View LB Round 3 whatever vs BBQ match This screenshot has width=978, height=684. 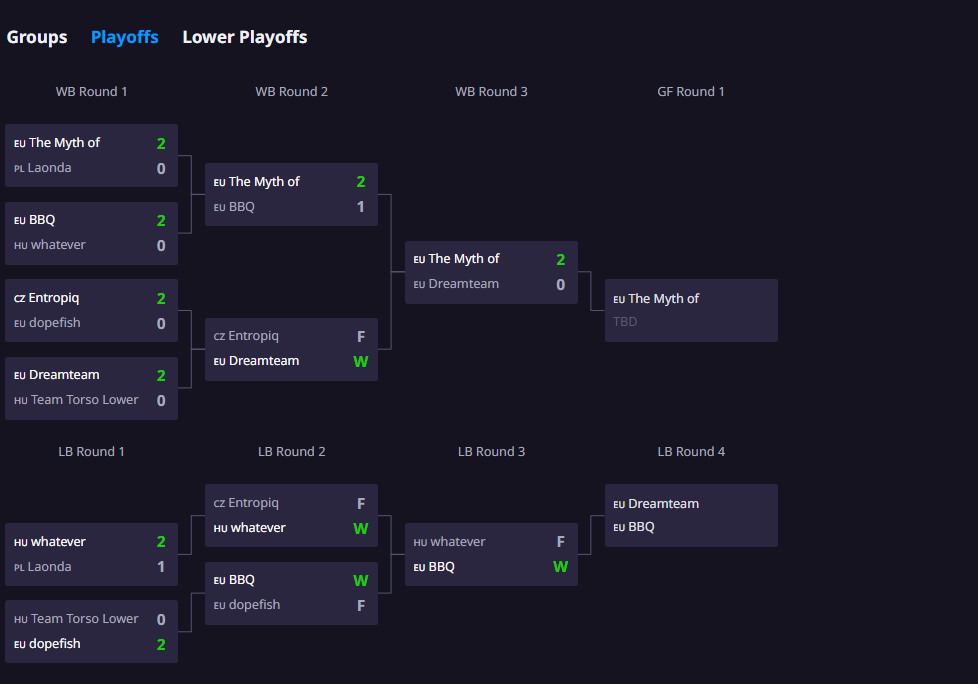tap(491, 554)
